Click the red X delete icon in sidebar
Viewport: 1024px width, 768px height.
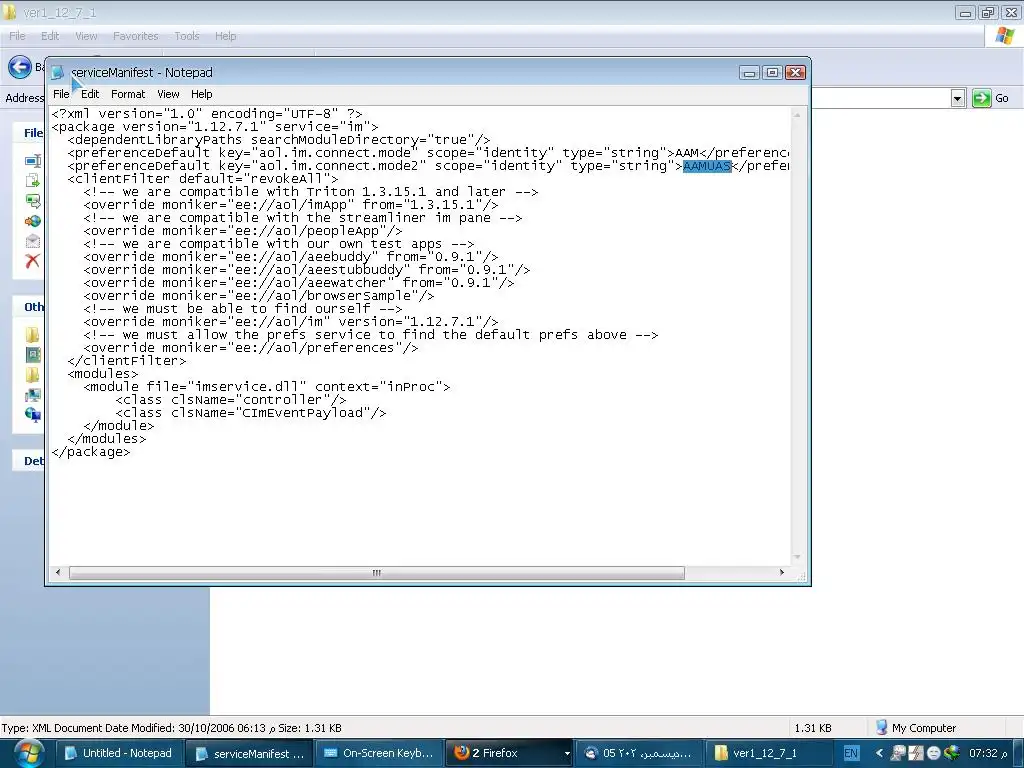[33, 261]
